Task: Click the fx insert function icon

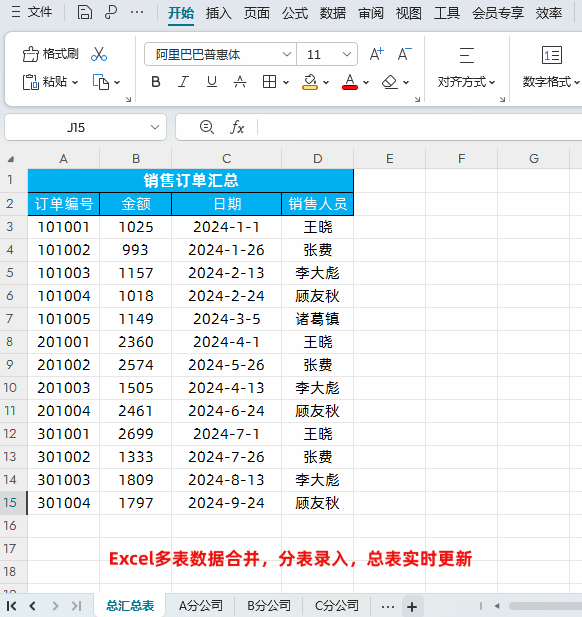Action: (237, 127)
